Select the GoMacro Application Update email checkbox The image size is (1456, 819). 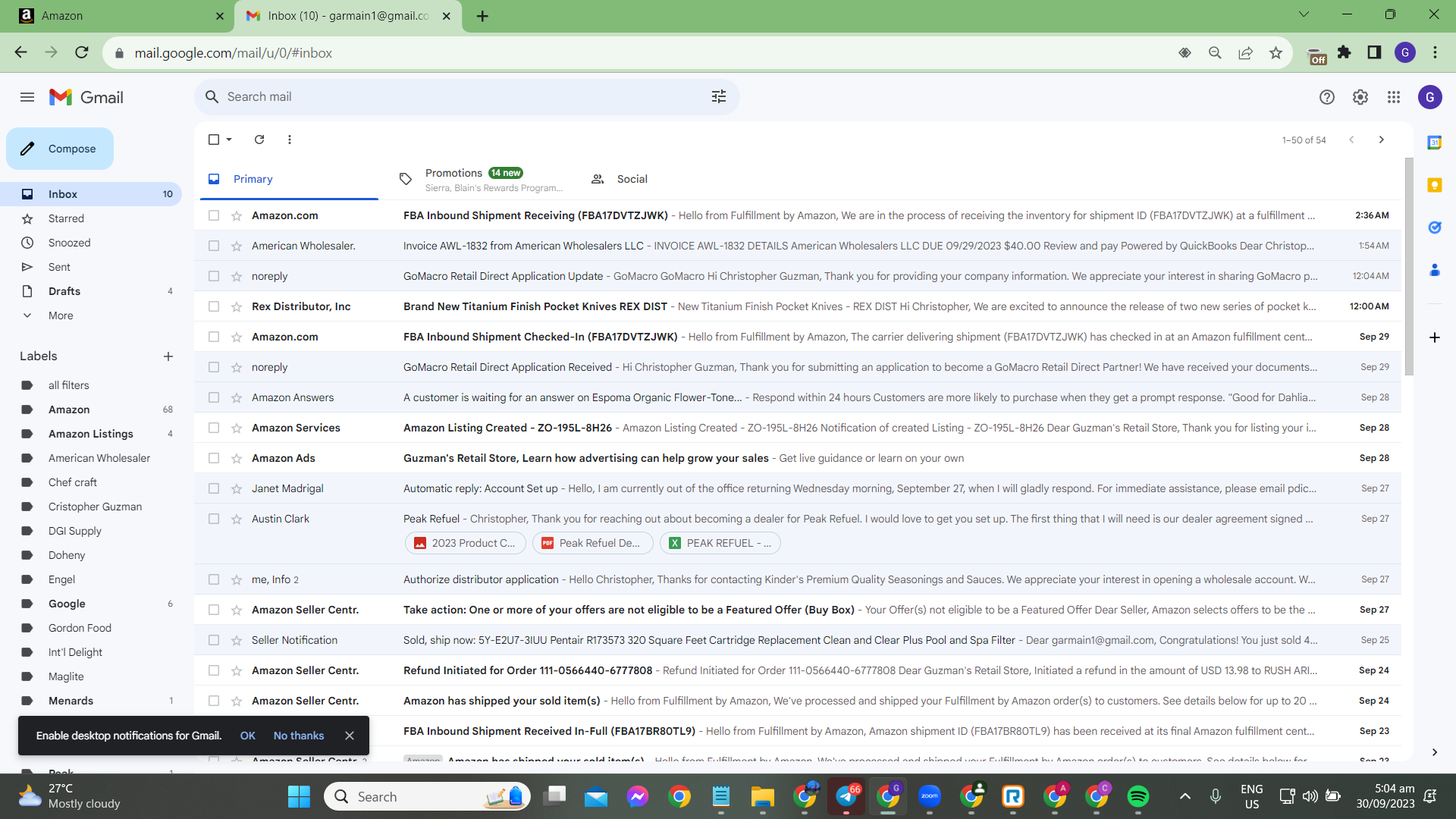214,277
